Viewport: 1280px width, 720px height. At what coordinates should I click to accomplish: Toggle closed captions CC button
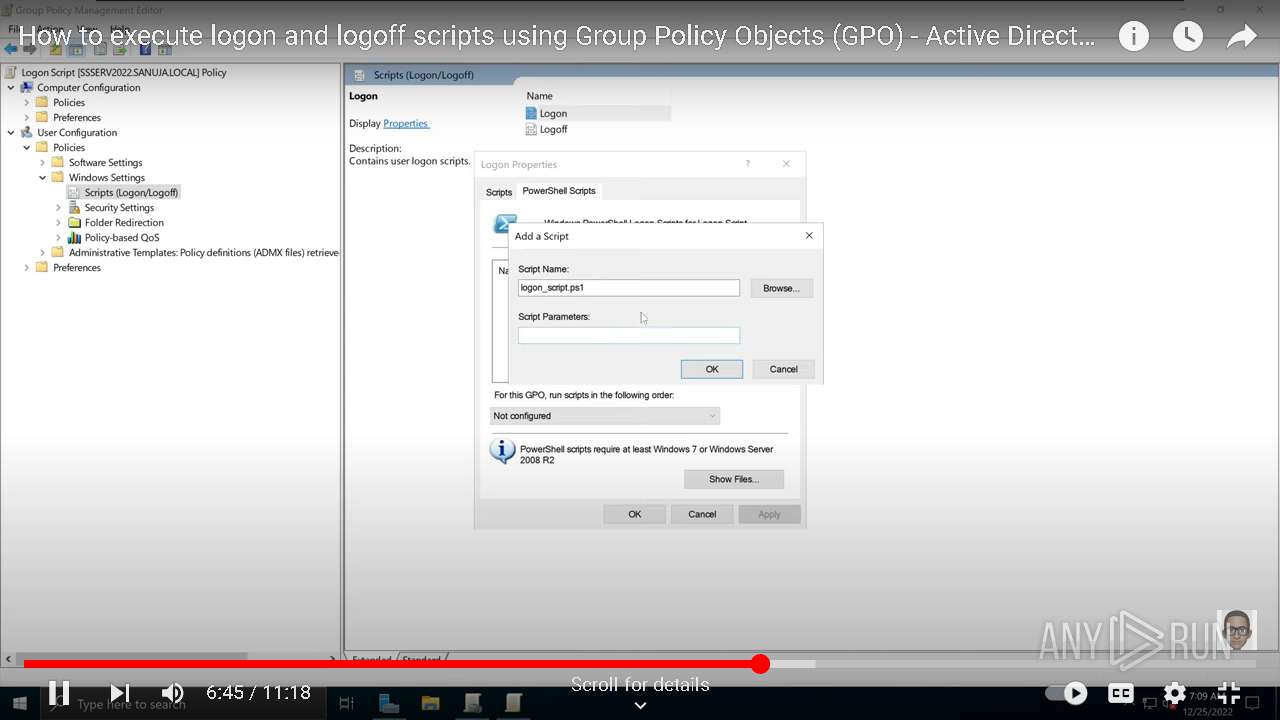[1121, 693]
